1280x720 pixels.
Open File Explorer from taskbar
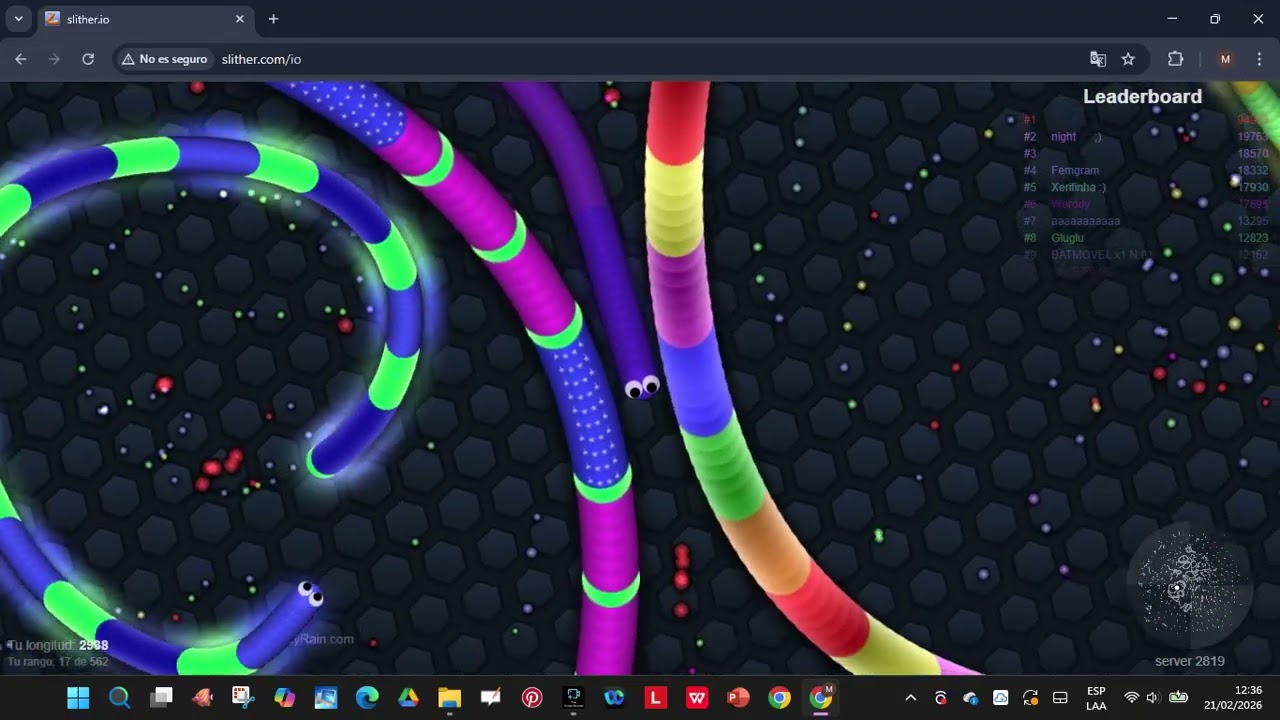(449, 698)
